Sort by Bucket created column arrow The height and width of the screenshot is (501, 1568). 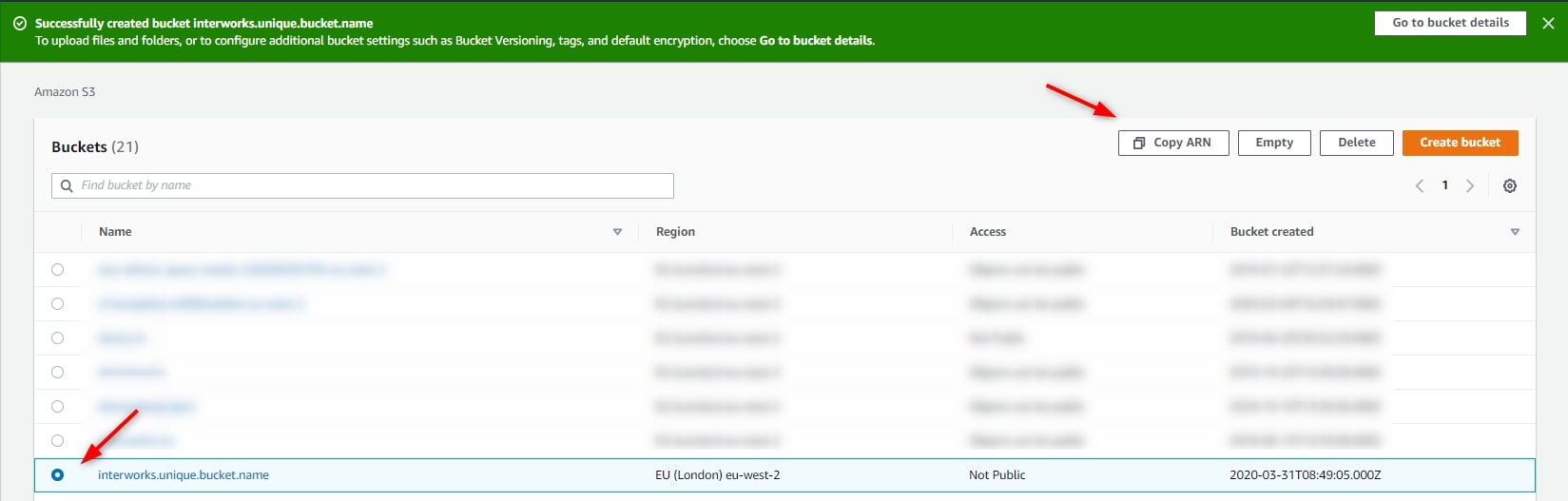pyautogui.click(x=1515, y=232)
